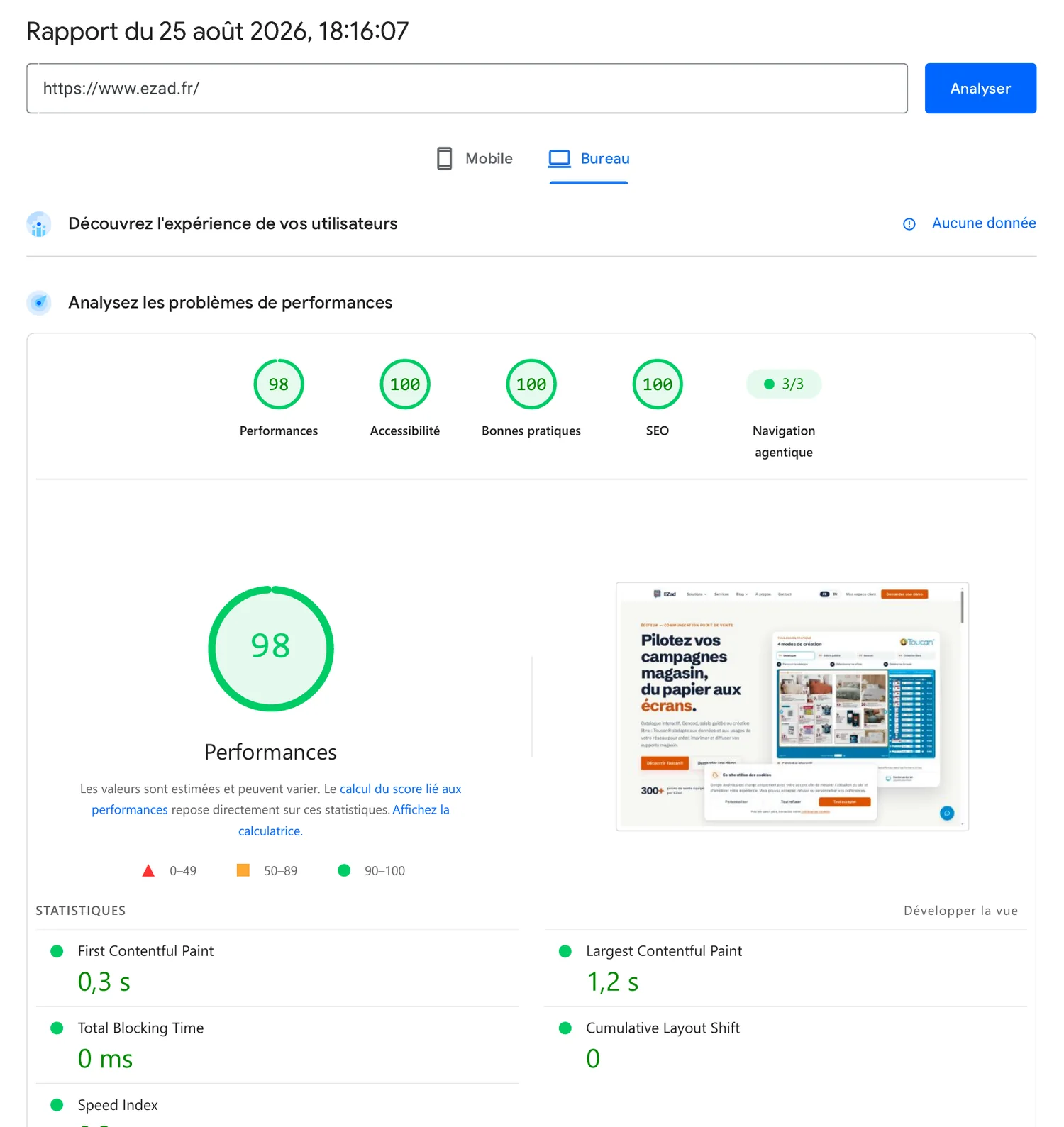Click the orange square 50–89 legend icon

point(243,870)
